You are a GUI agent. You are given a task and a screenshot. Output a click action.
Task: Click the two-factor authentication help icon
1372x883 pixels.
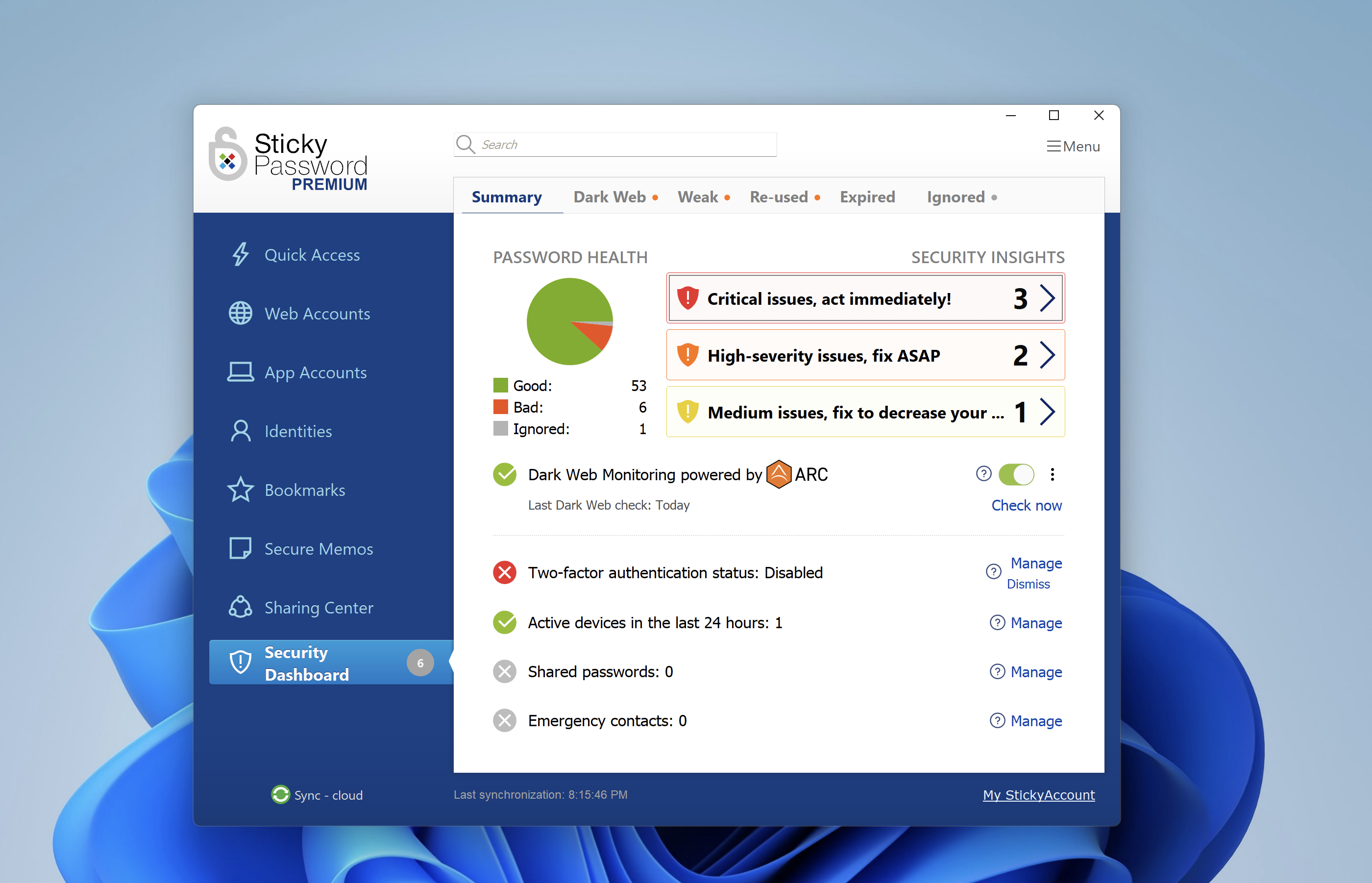994,572
